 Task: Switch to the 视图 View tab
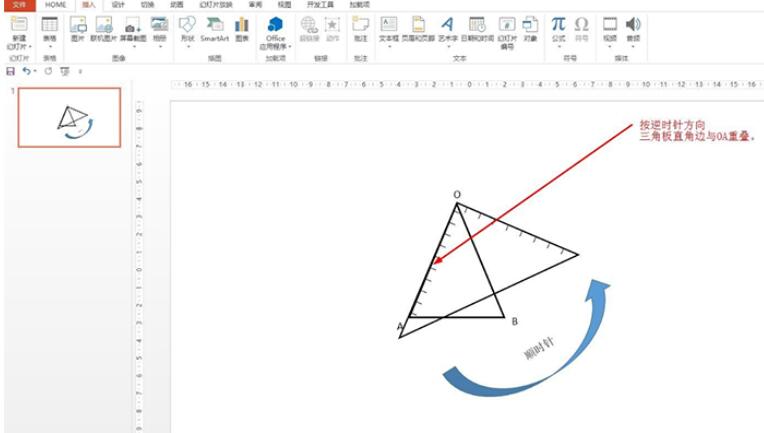285,5
